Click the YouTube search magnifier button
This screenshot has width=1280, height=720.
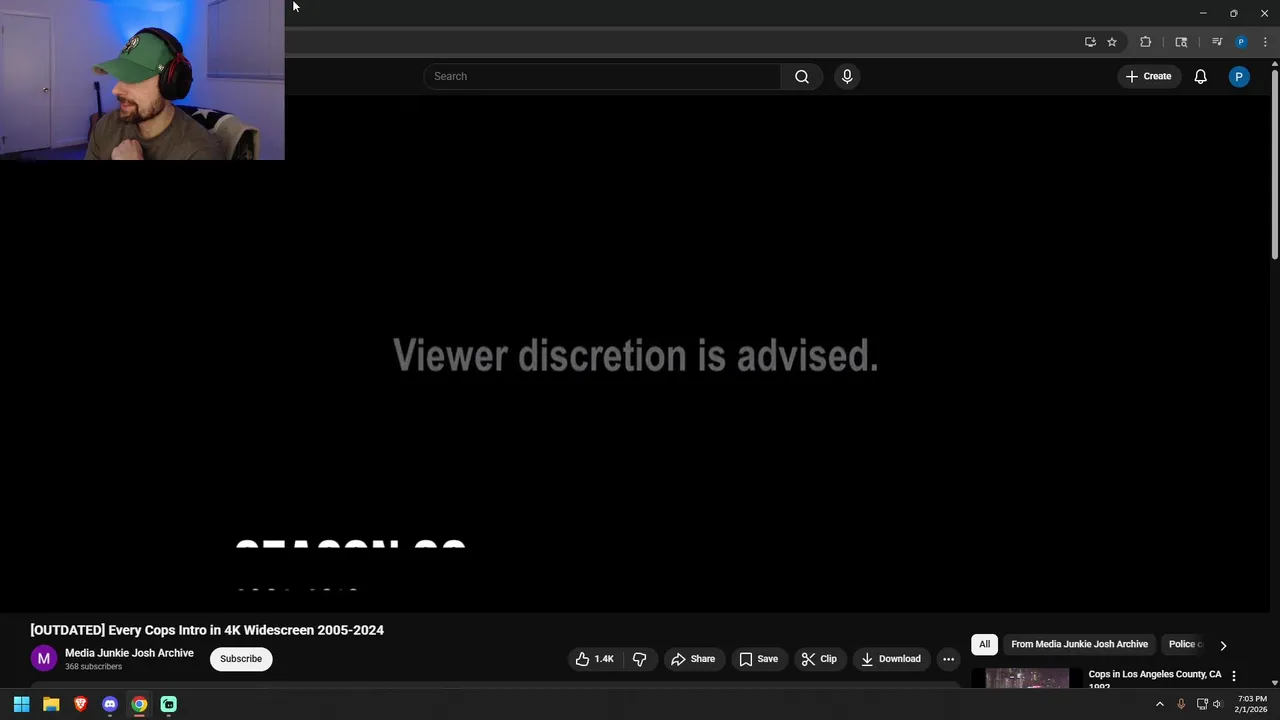click(801, 76)
